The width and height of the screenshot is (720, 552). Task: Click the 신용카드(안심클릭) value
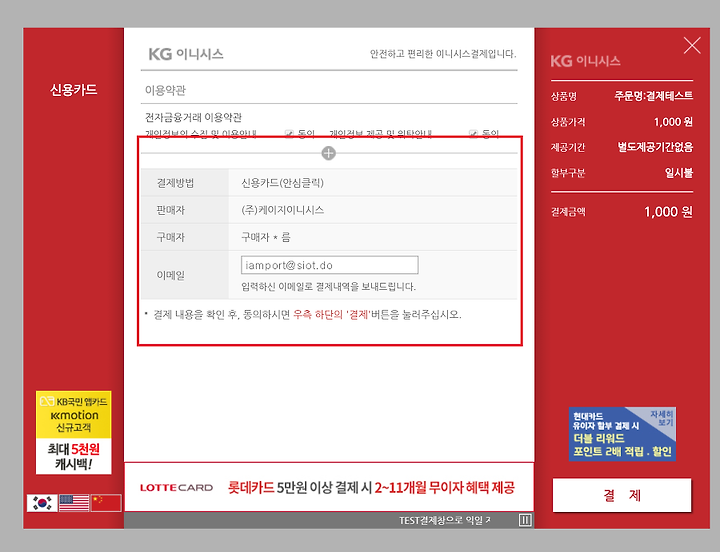(x=282, y=183)
